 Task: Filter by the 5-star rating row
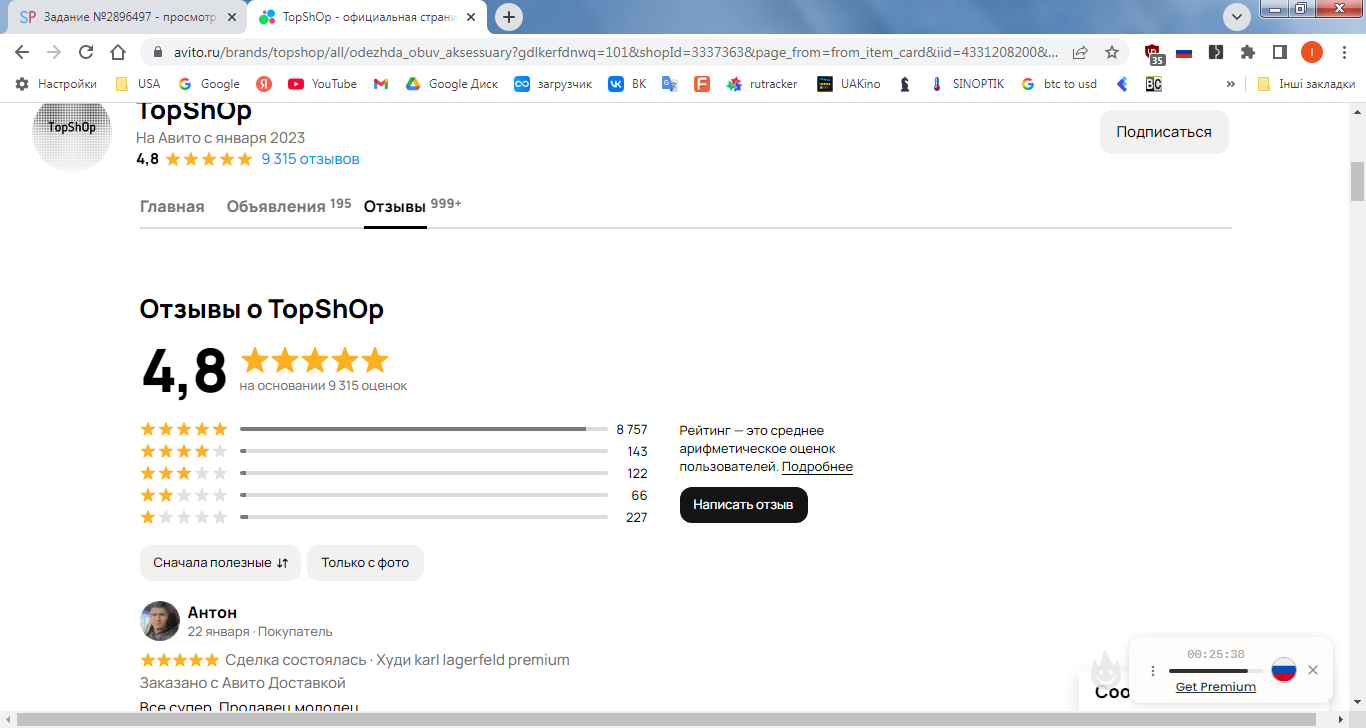(394, 429)
